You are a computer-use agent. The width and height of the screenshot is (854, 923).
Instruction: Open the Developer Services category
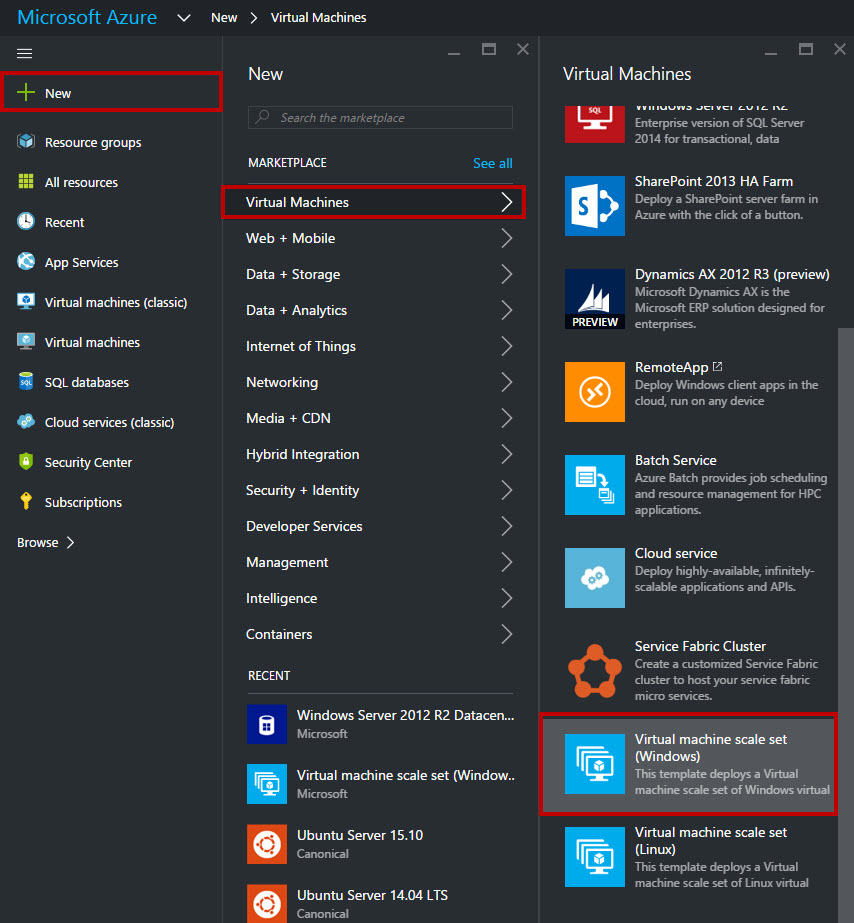(380, 526)
